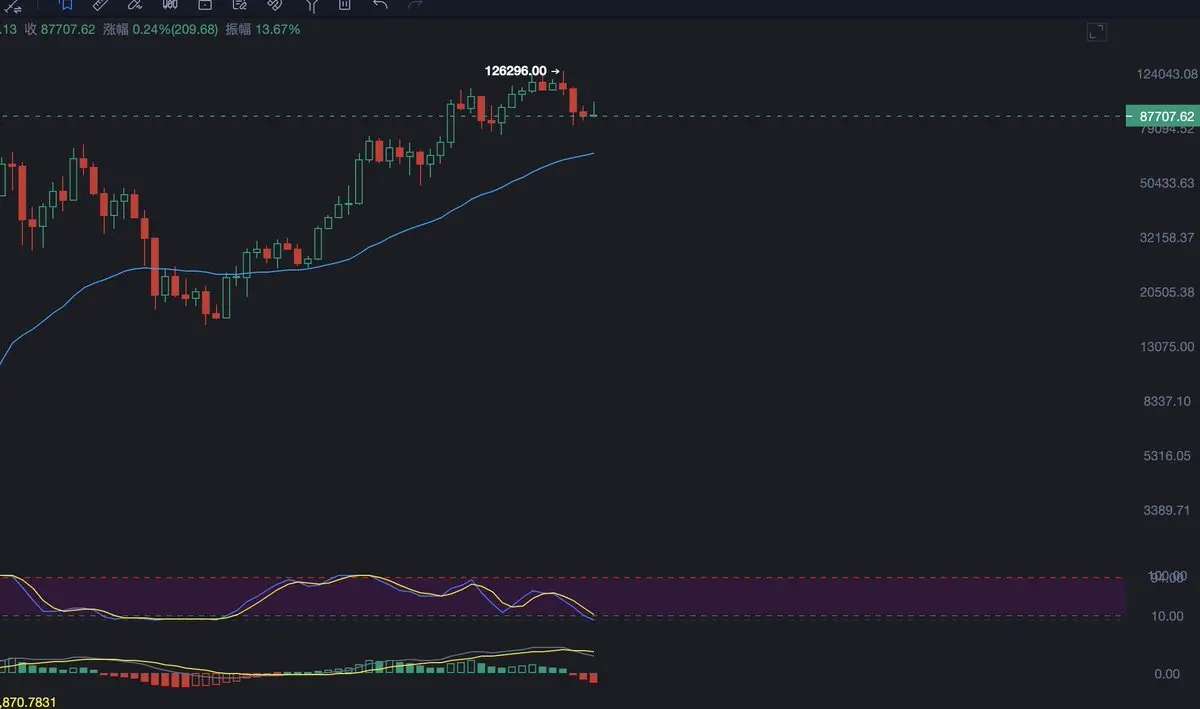1200x709 pixels.
Task: Click the undo arrow icon
Action: tap(380, 5)
